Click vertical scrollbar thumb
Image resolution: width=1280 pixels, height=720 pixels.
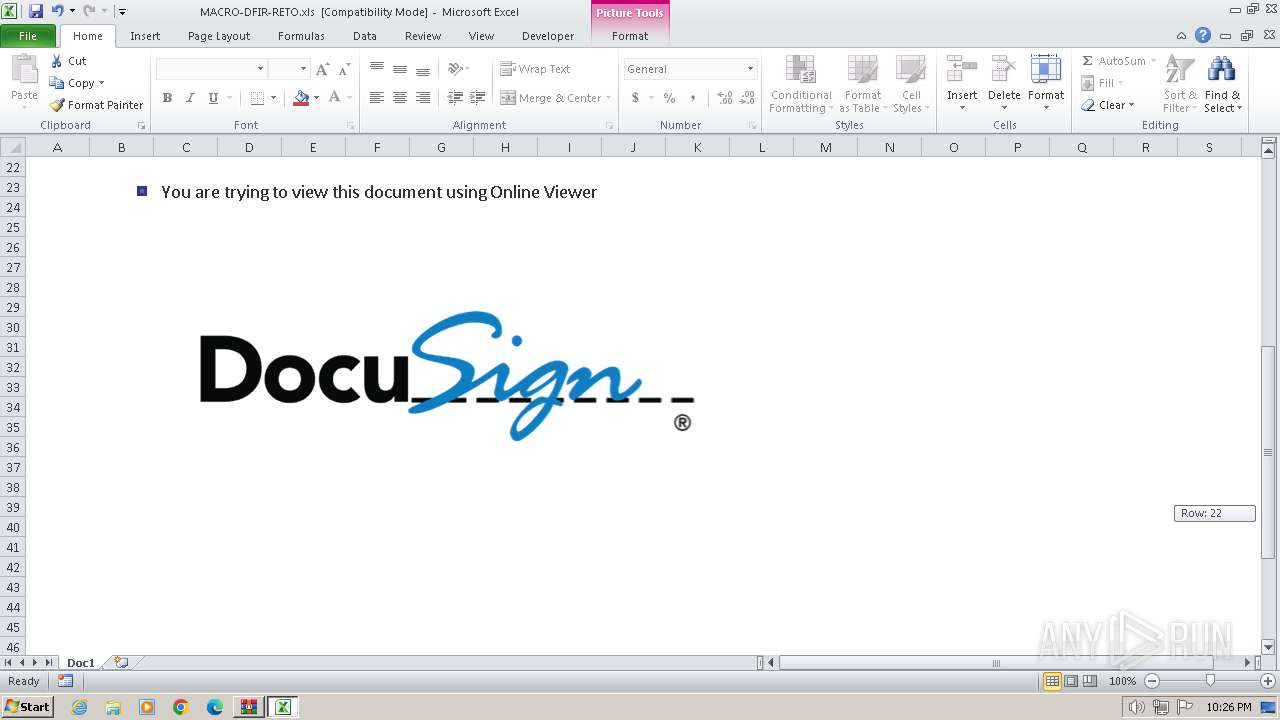click(x=1268, y=452)
